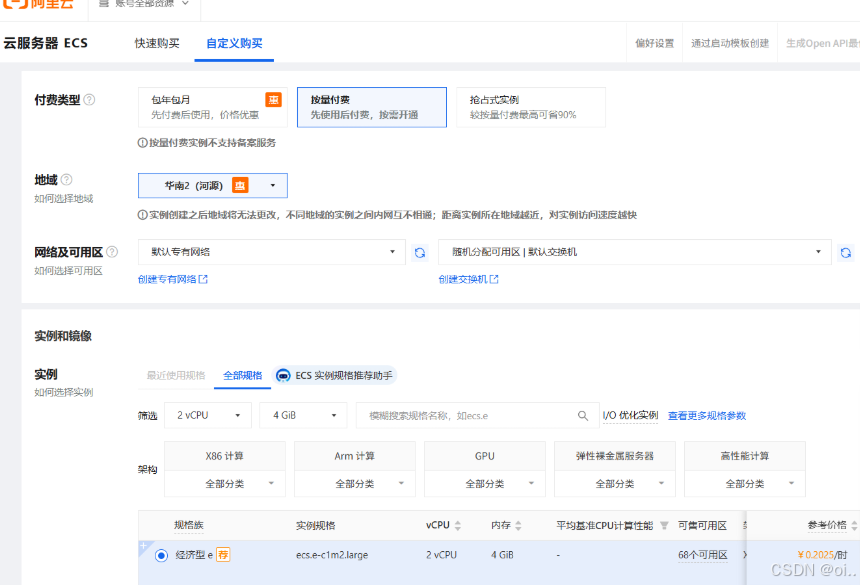Viewport: 860px width, 585px height.
Task: Select Arm 计算 architecture
Action: point(355,456)
